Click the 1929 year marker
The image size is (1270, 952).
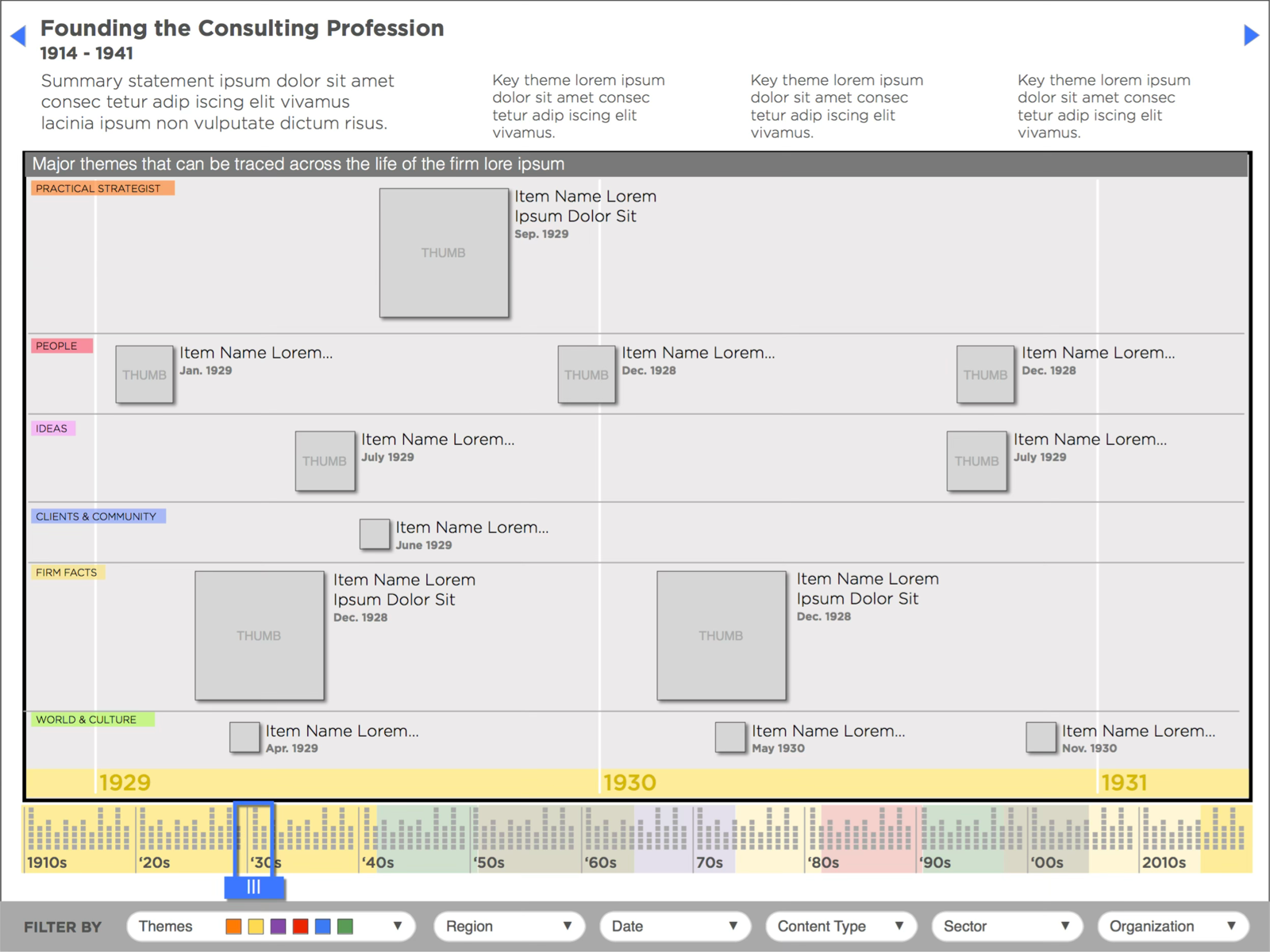125,783
